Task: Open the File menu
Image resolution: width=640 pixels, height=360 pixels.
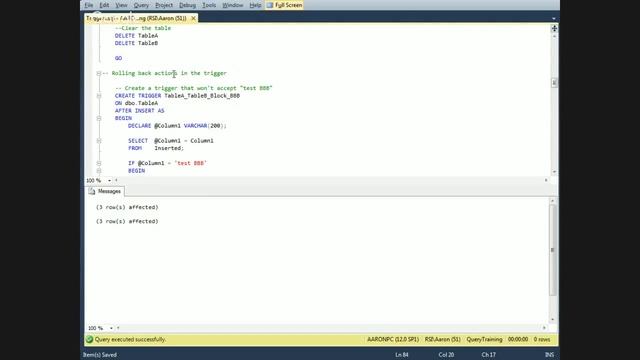Action: tap(89, 5)
